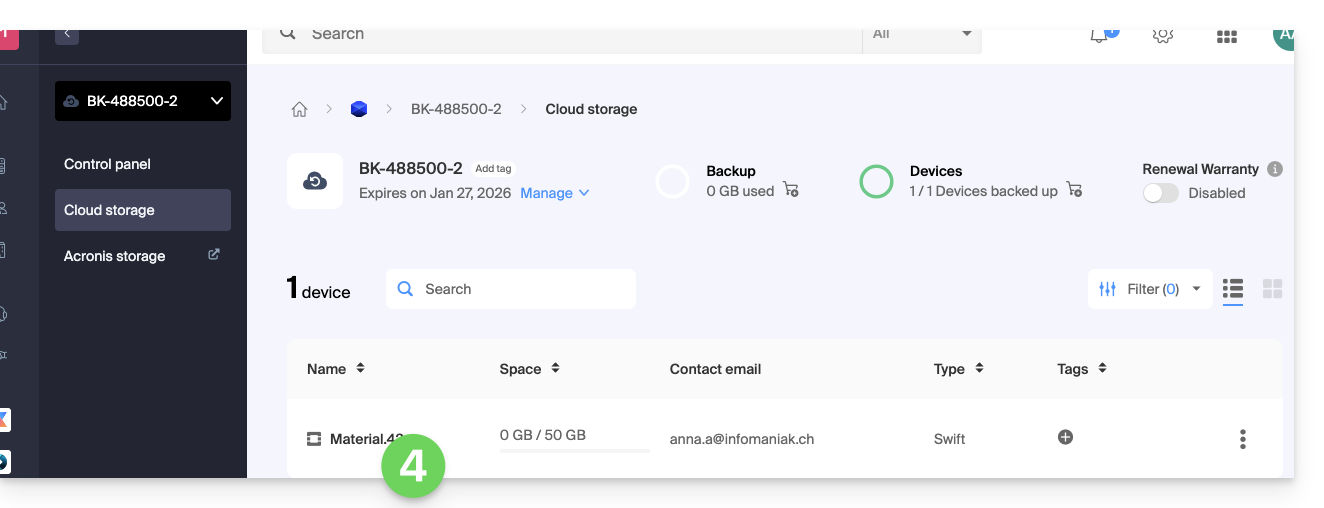Click the cart icon beside Devices backed up
Viewport: 1324px width, 508px height.
coord(1074,190)
